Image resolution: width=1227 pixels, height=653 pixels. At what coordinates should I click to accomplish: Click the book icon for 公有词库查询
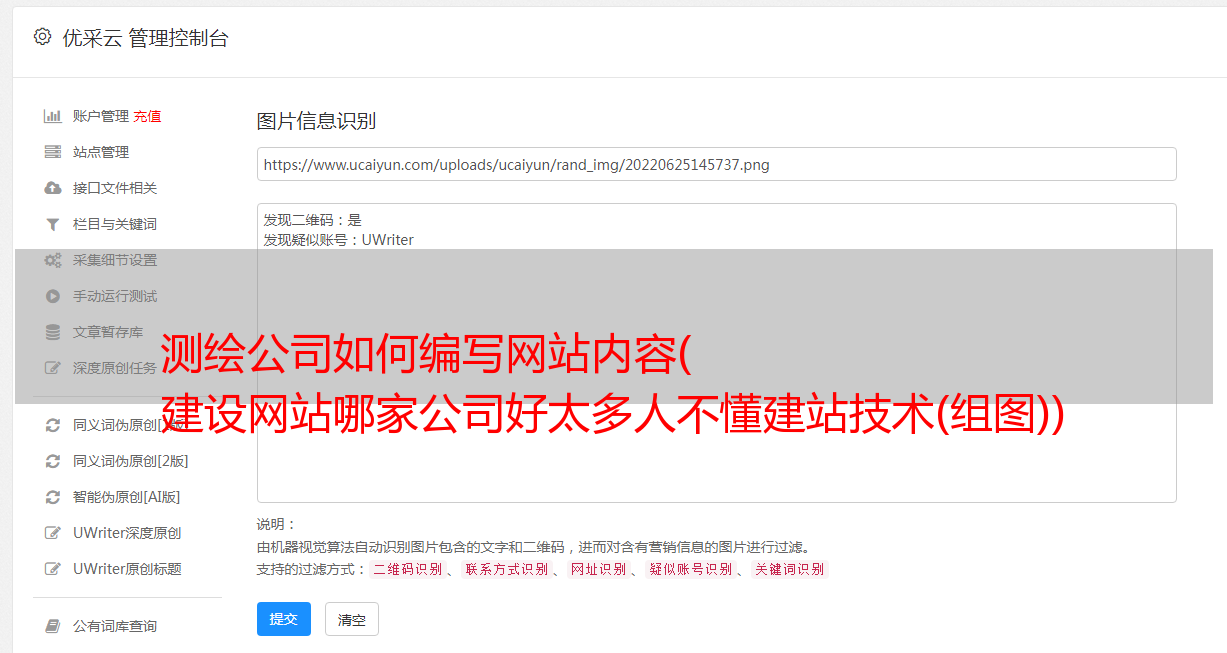pos(52,626)
